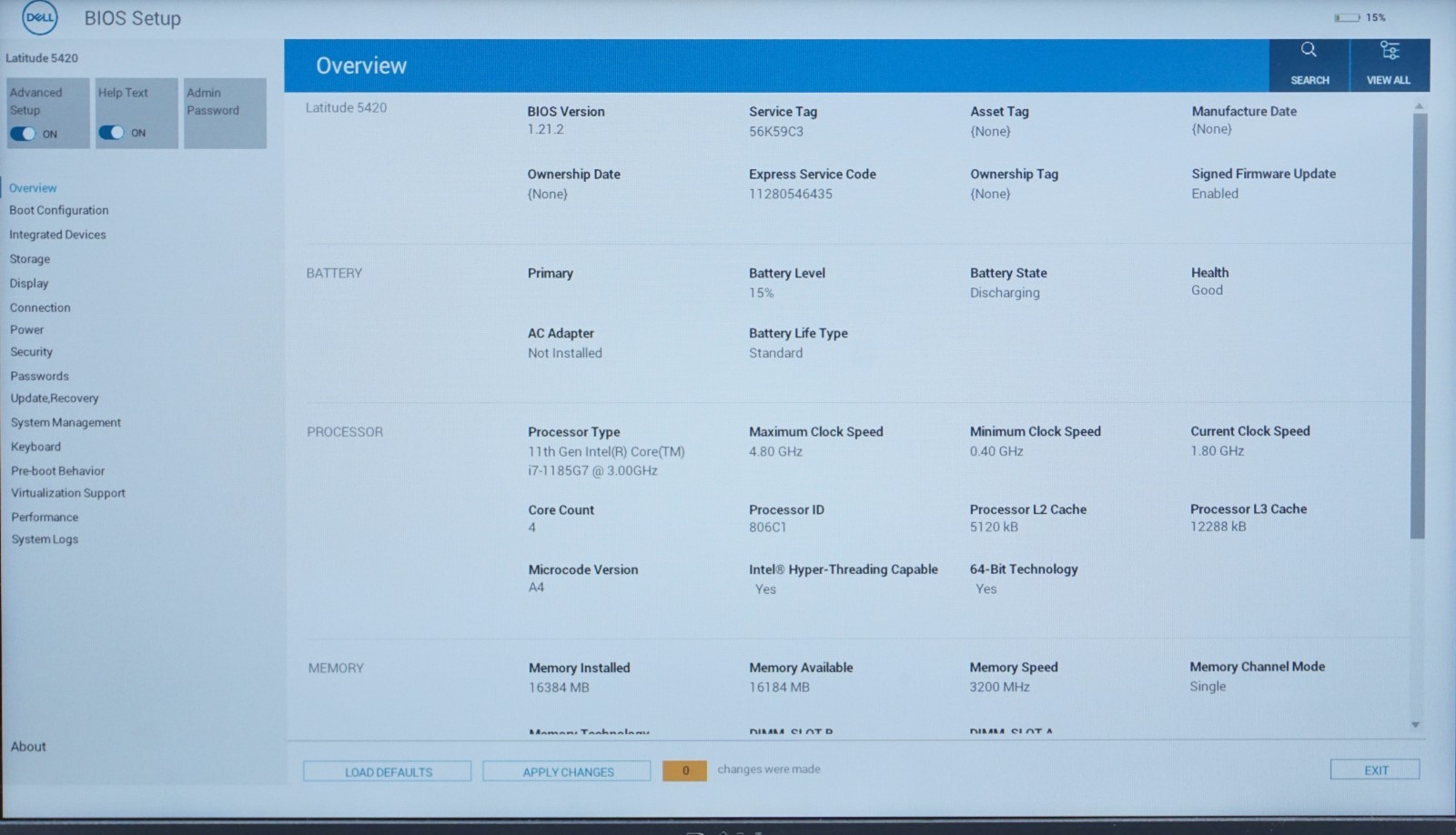Click the battery indicator icon at top right
This screenshot has width=1456, height=835.
[1347, 17]
